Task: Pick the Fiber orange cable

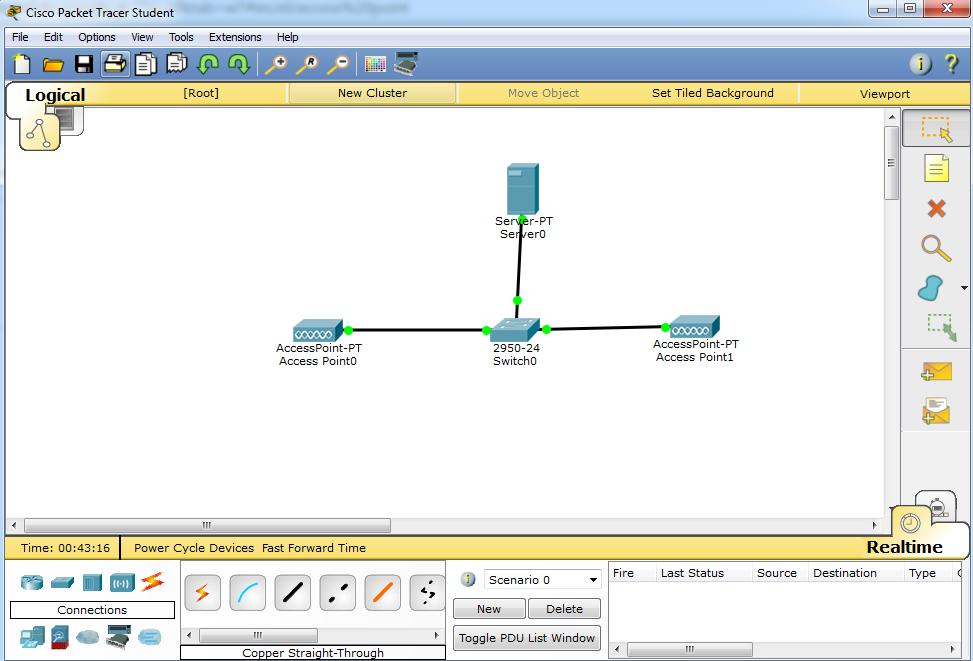Action: click(x=382, y=593)
